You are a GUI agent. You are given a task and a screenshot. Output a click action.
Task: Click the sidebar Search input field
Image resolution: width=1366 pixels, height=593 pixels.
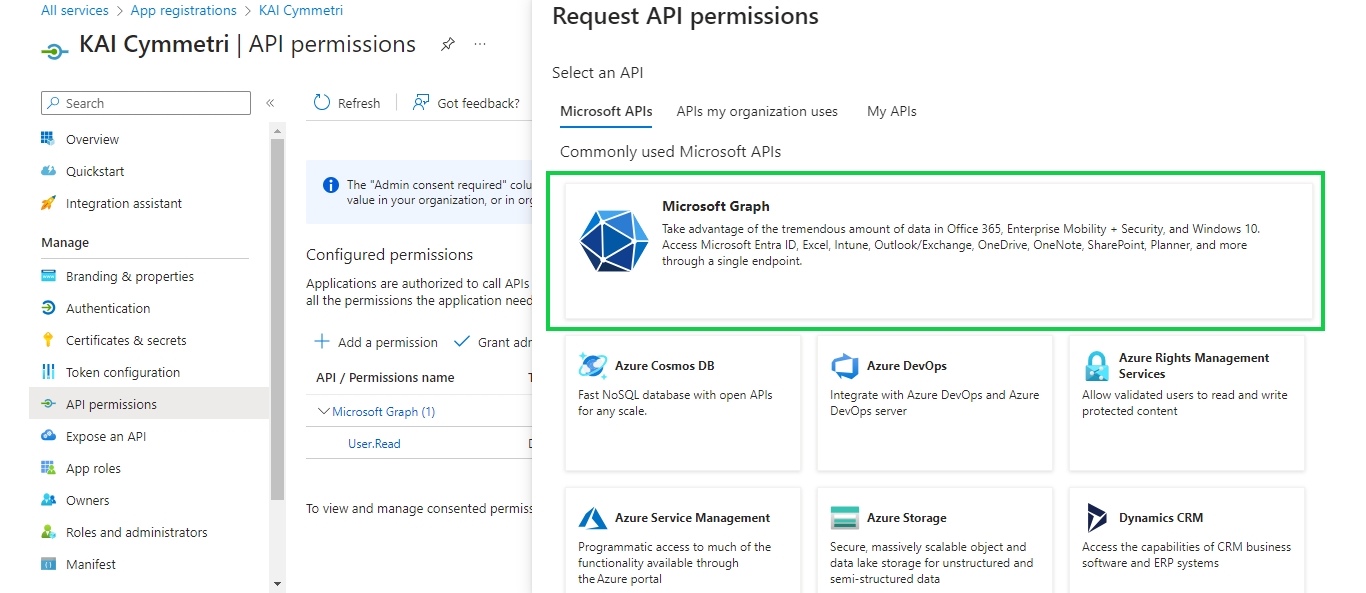(146, 103)
